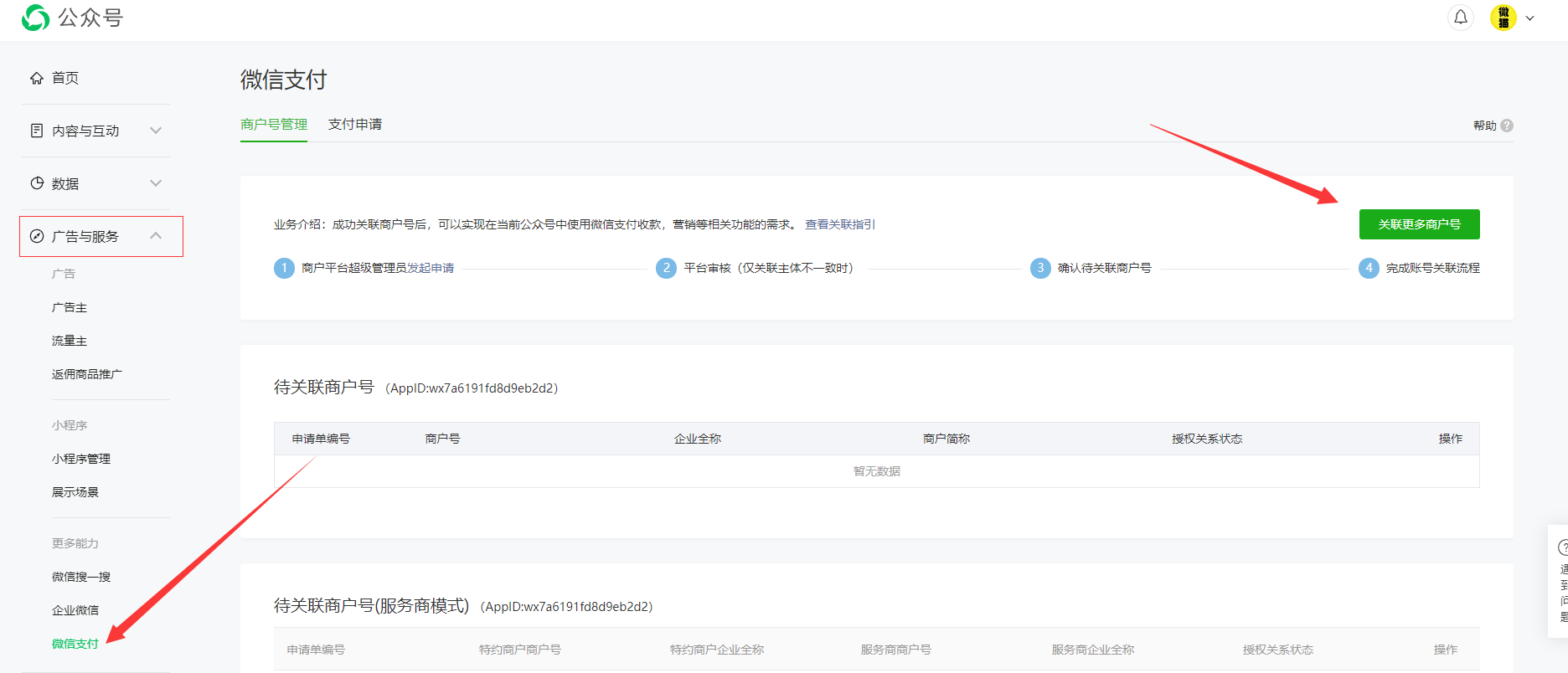Click the 商户简称 column header

coord(946,439)
